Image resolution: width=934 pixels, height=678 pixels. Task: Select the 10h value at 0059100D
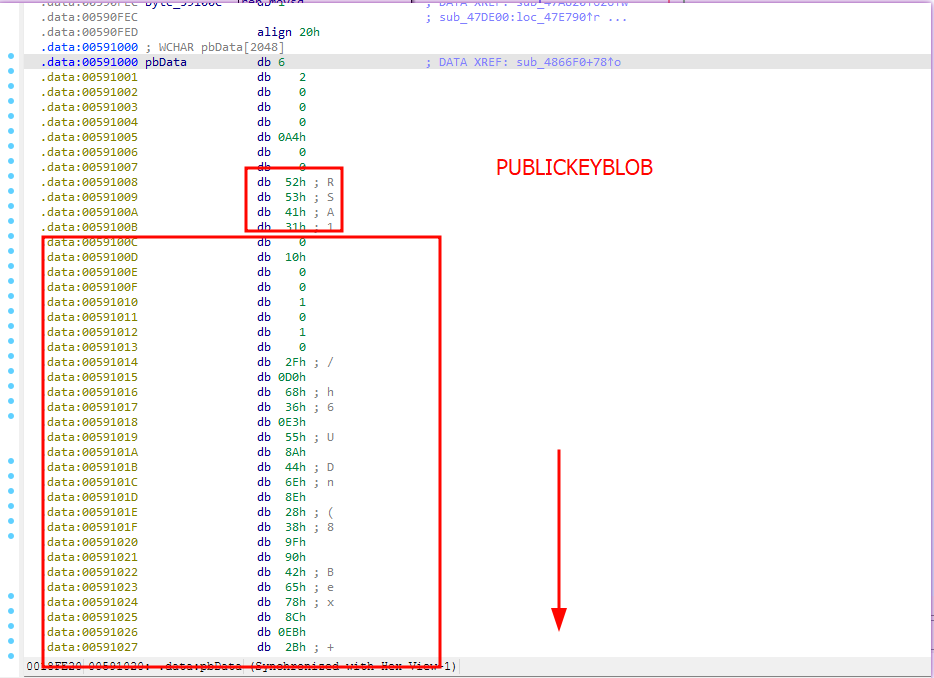point(295,257)
